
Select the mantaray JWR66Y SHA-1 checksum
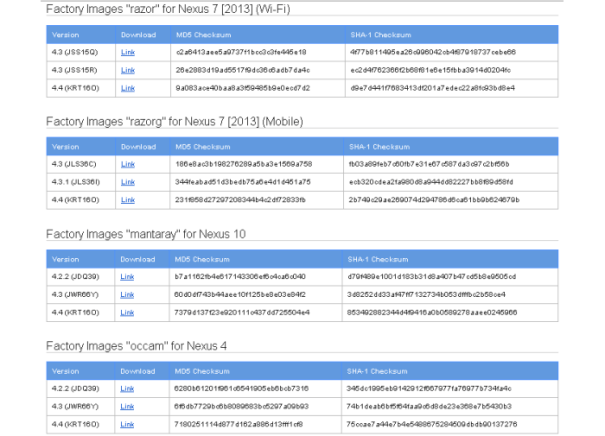(x=426, y=295)
